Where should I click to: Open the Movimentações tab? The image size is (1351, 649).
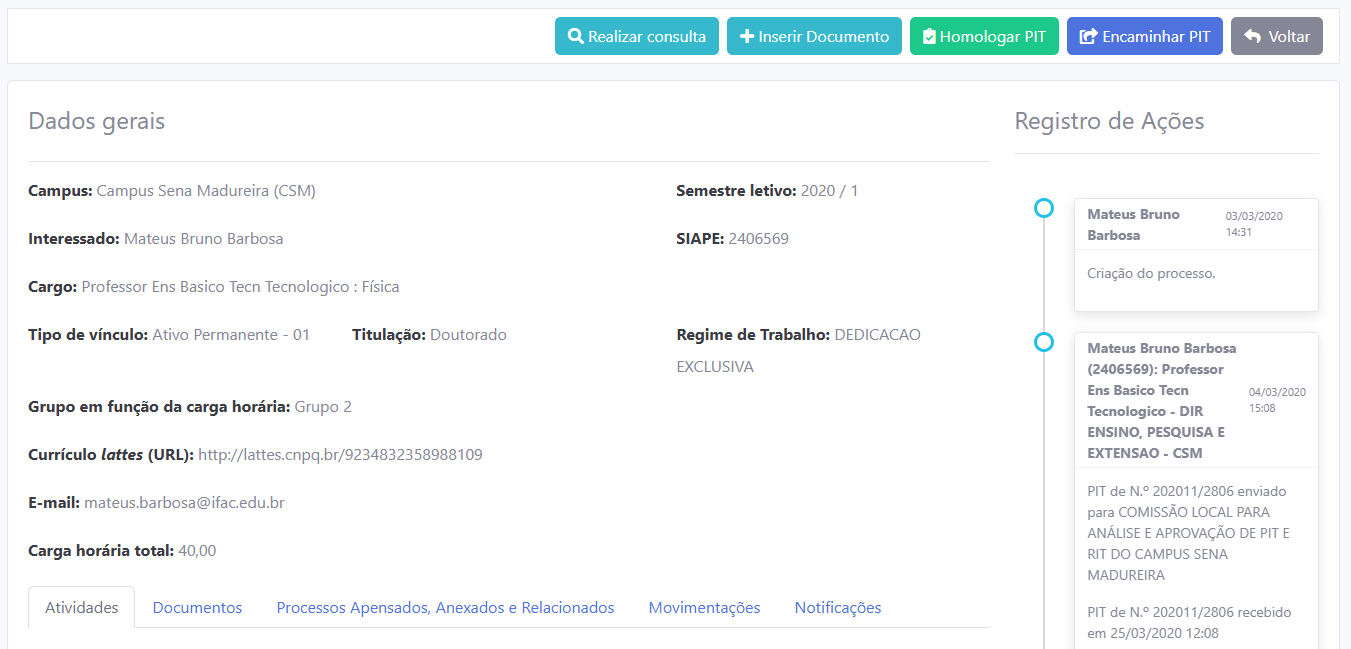tap(704, 608)
